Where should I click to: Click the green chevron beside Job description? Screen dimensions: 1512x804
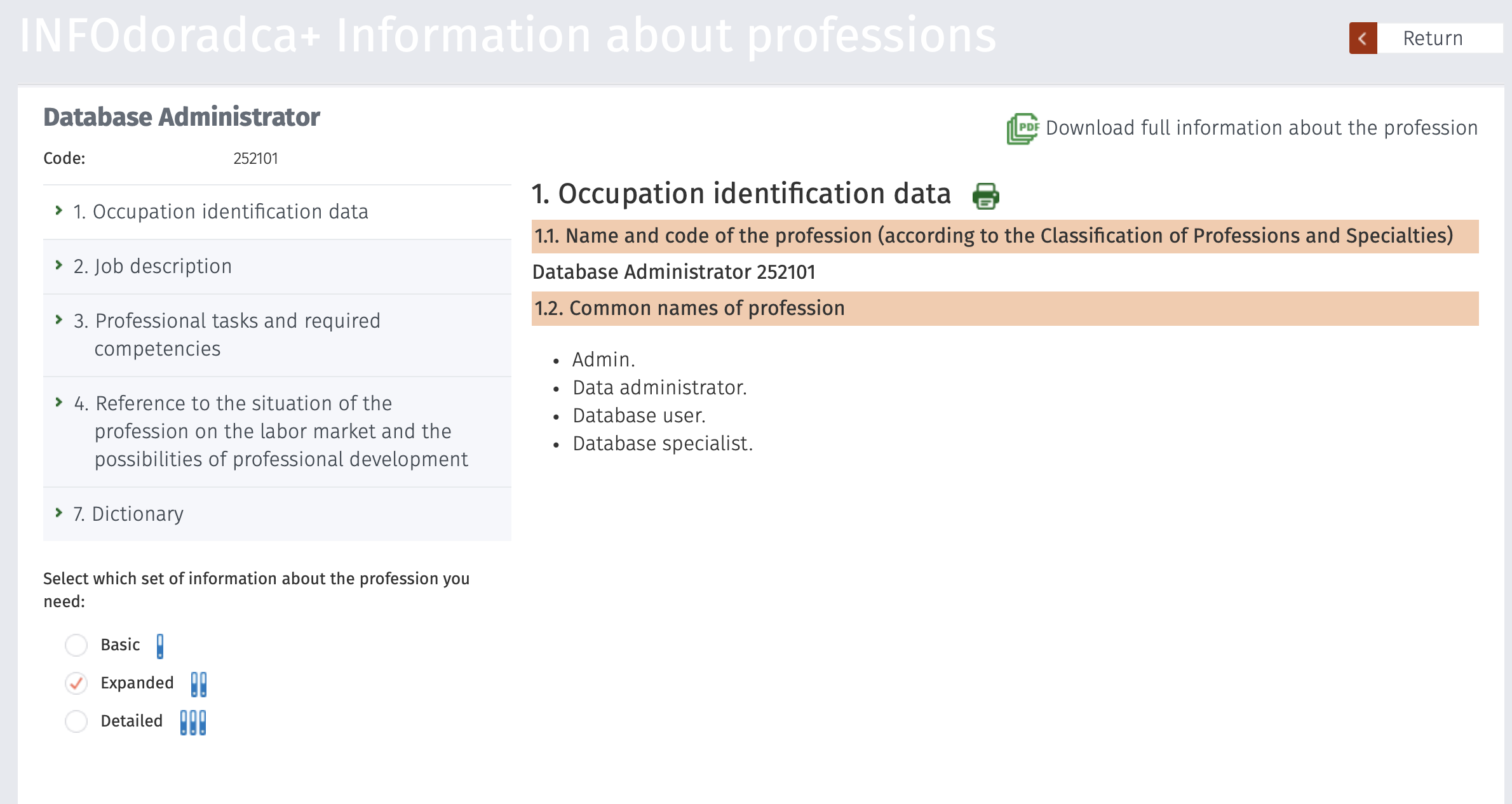(x=59, y=265)
